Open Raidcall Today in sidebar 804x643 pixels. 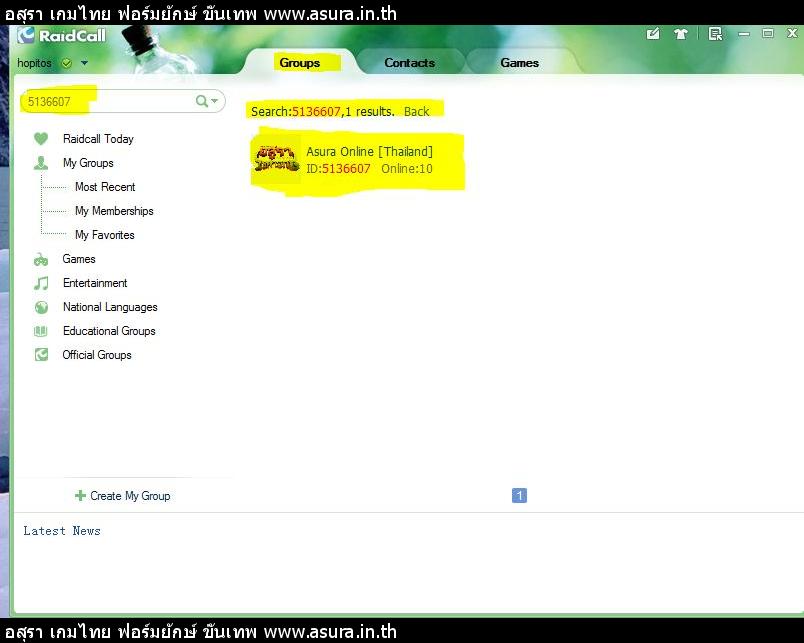[98, 138]
